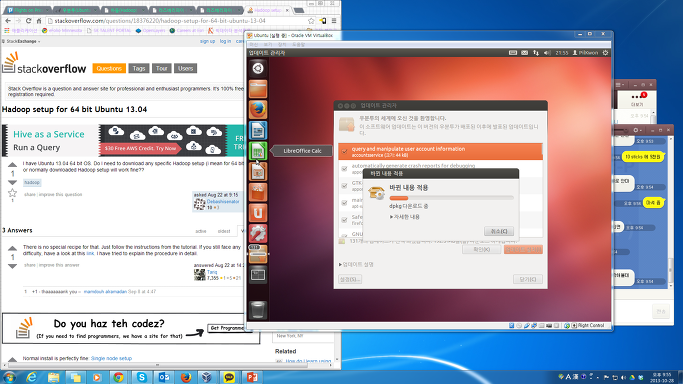Select the Update Manager launcher icon

click(258, 254)
